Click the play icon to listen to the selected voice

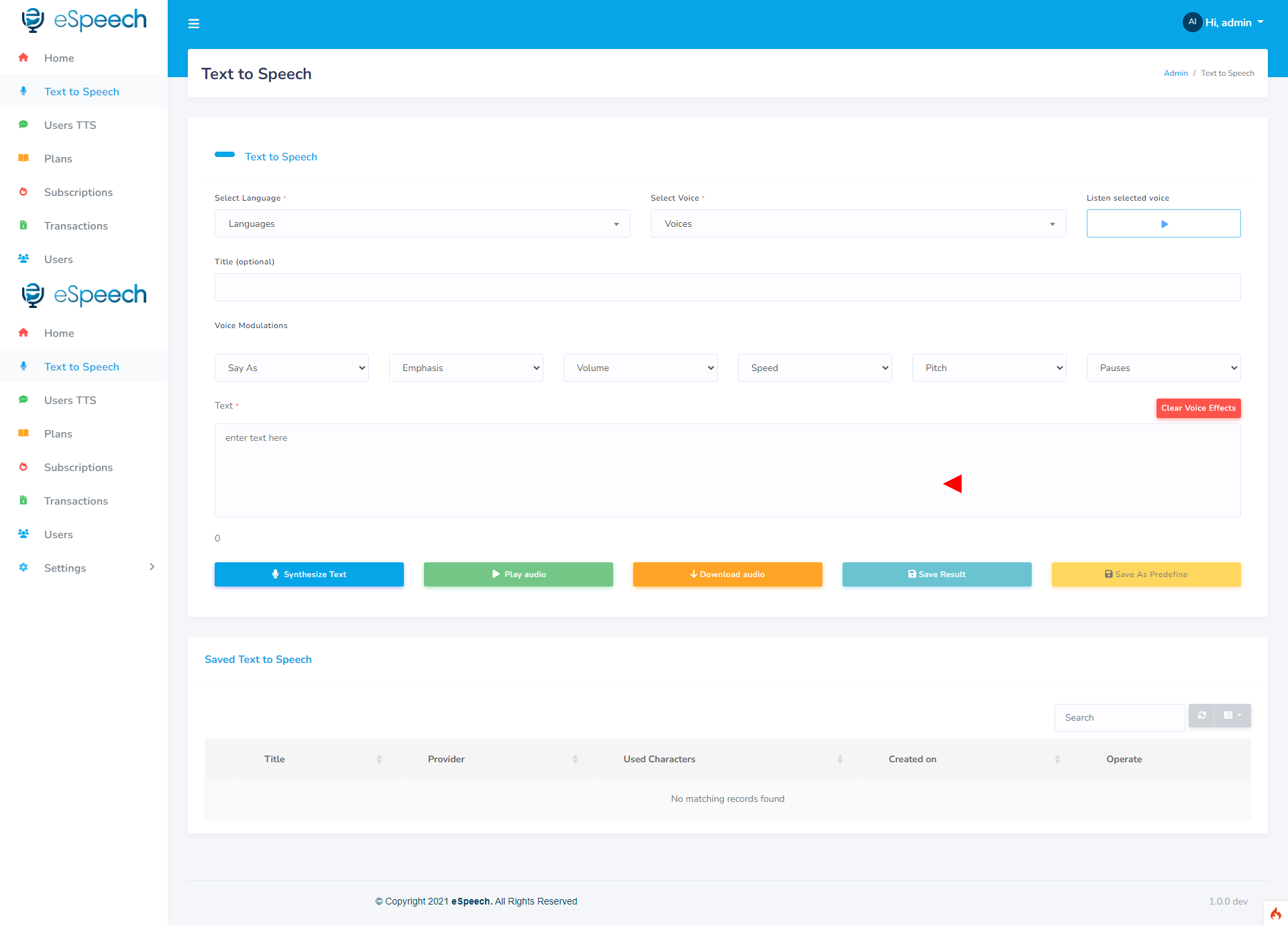coord(1163,224)
